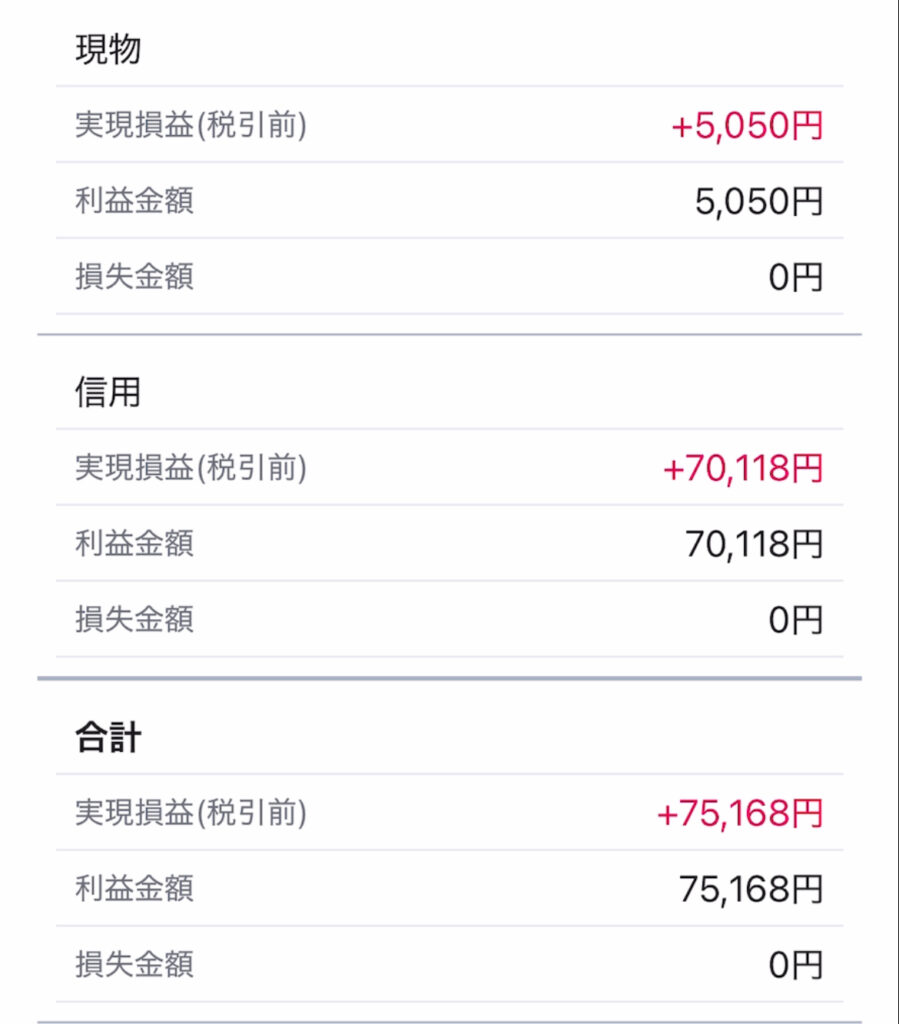Screen dimensions: 899x1024
Task: Select the 現物 損失金額 row label
Action: tap(134, 276)
